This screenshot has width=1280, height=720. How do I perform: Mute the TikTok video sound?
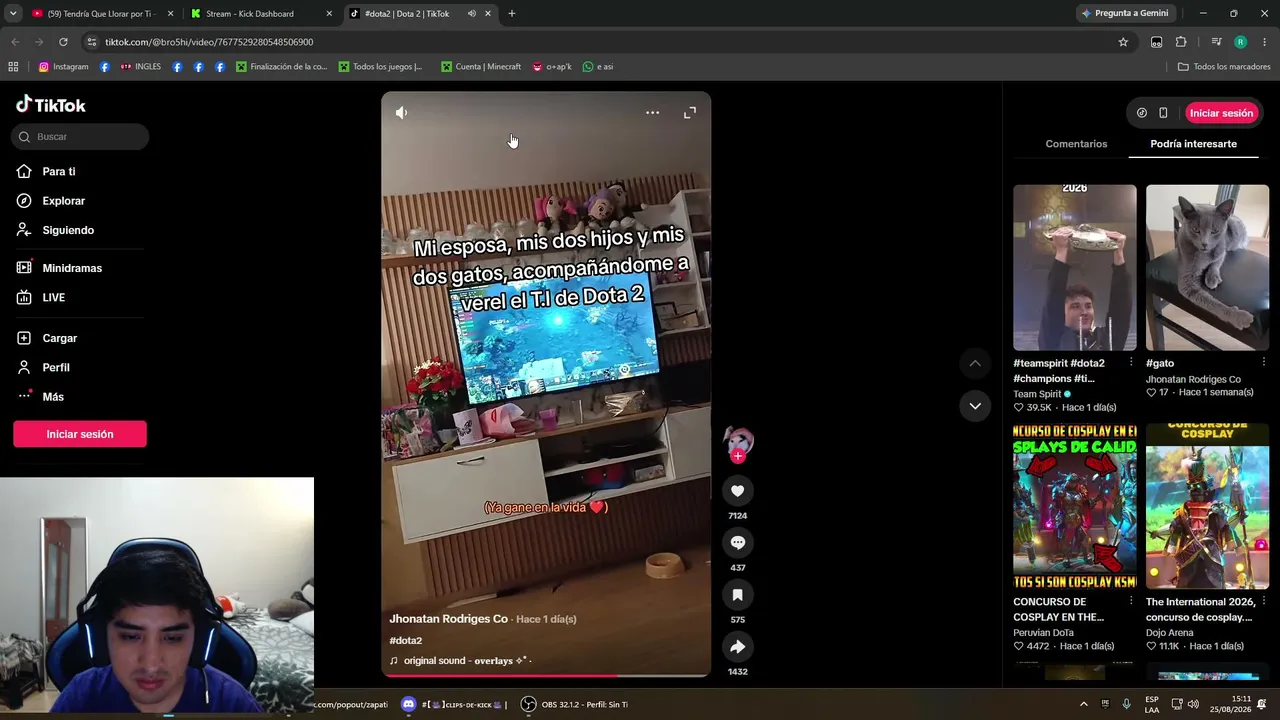click(x=401, y=113)
